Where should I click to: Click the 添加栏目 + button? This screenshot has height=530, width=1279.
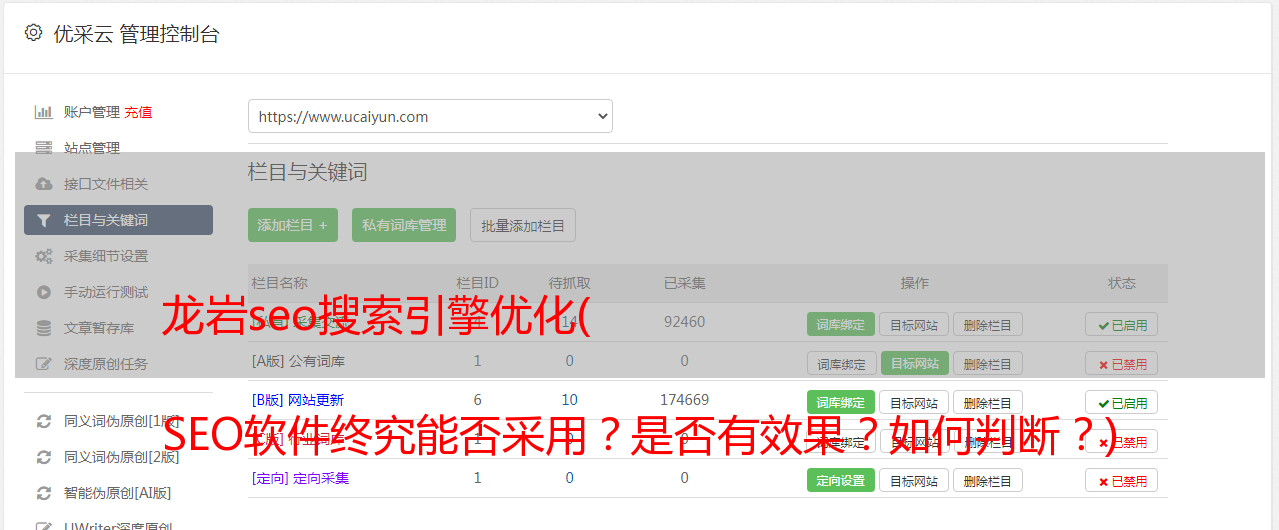pos(293,225)
